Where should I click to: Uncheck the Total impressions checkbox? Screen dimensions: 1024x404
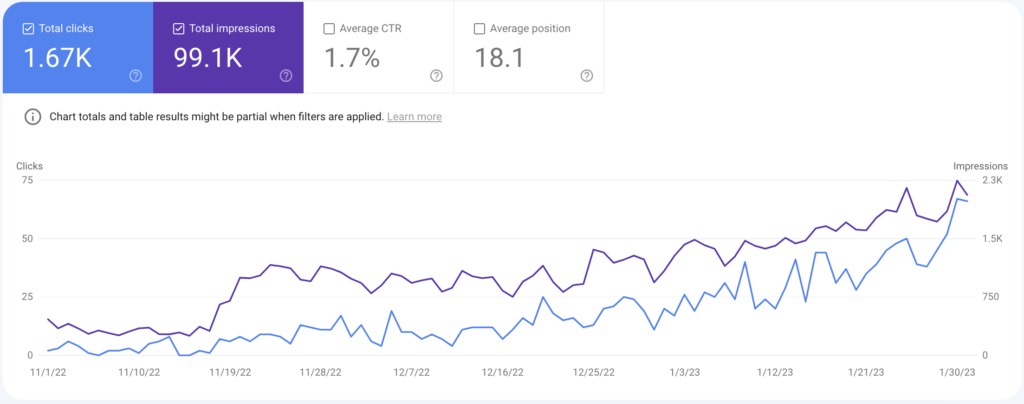(x=179, y=29)
